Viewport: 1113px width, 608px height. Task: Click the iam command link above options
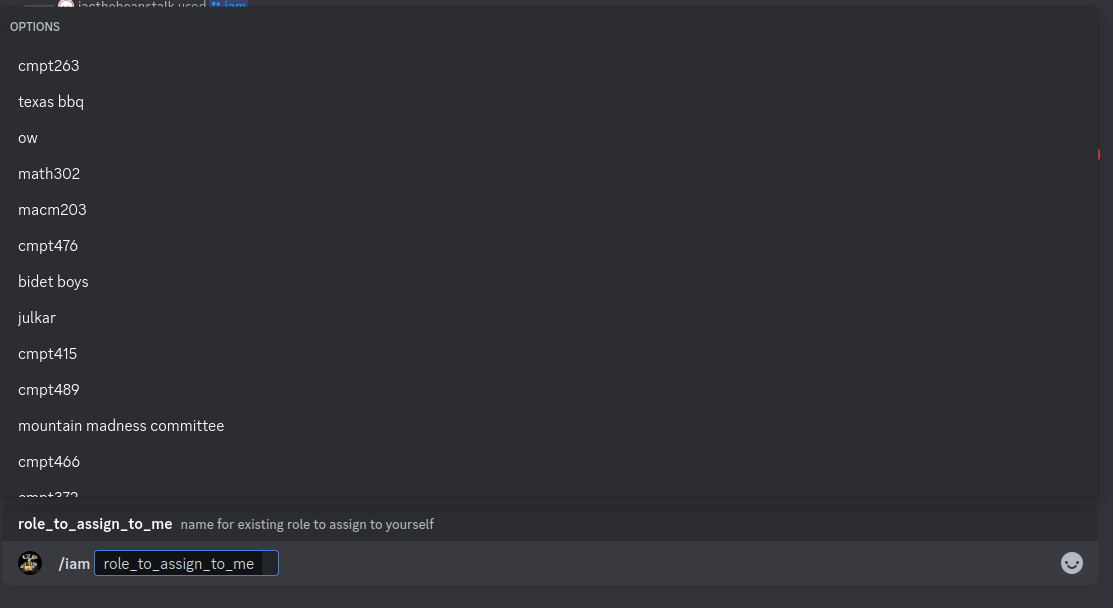(x=229, y=4)
